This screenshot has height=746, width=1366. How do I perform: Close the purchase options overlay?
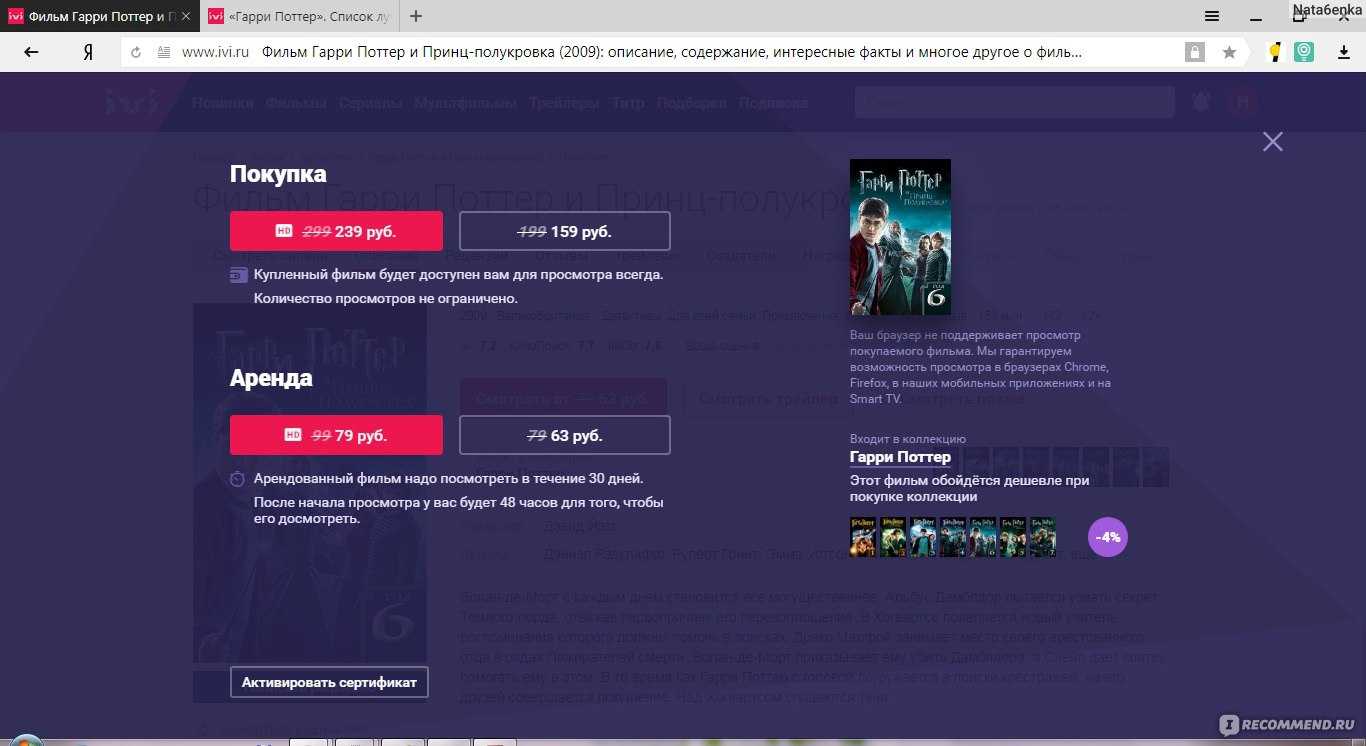(x=1272, y=142)
